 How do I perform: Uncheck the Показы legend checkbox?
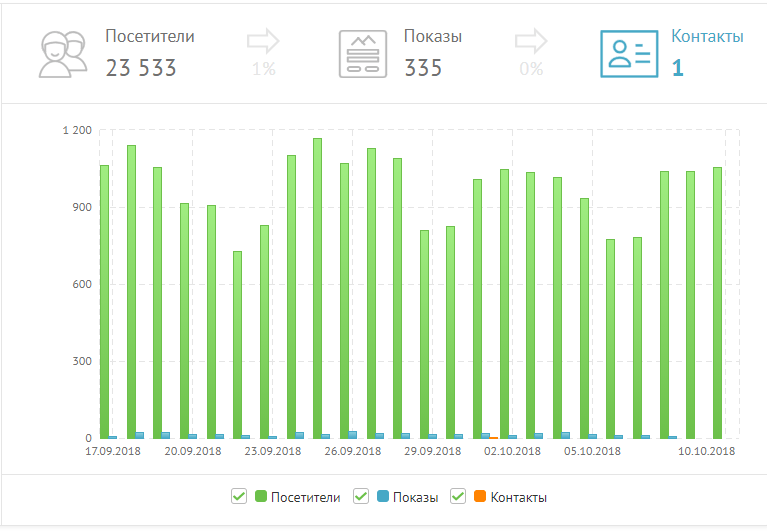click(x=361, y=496)
